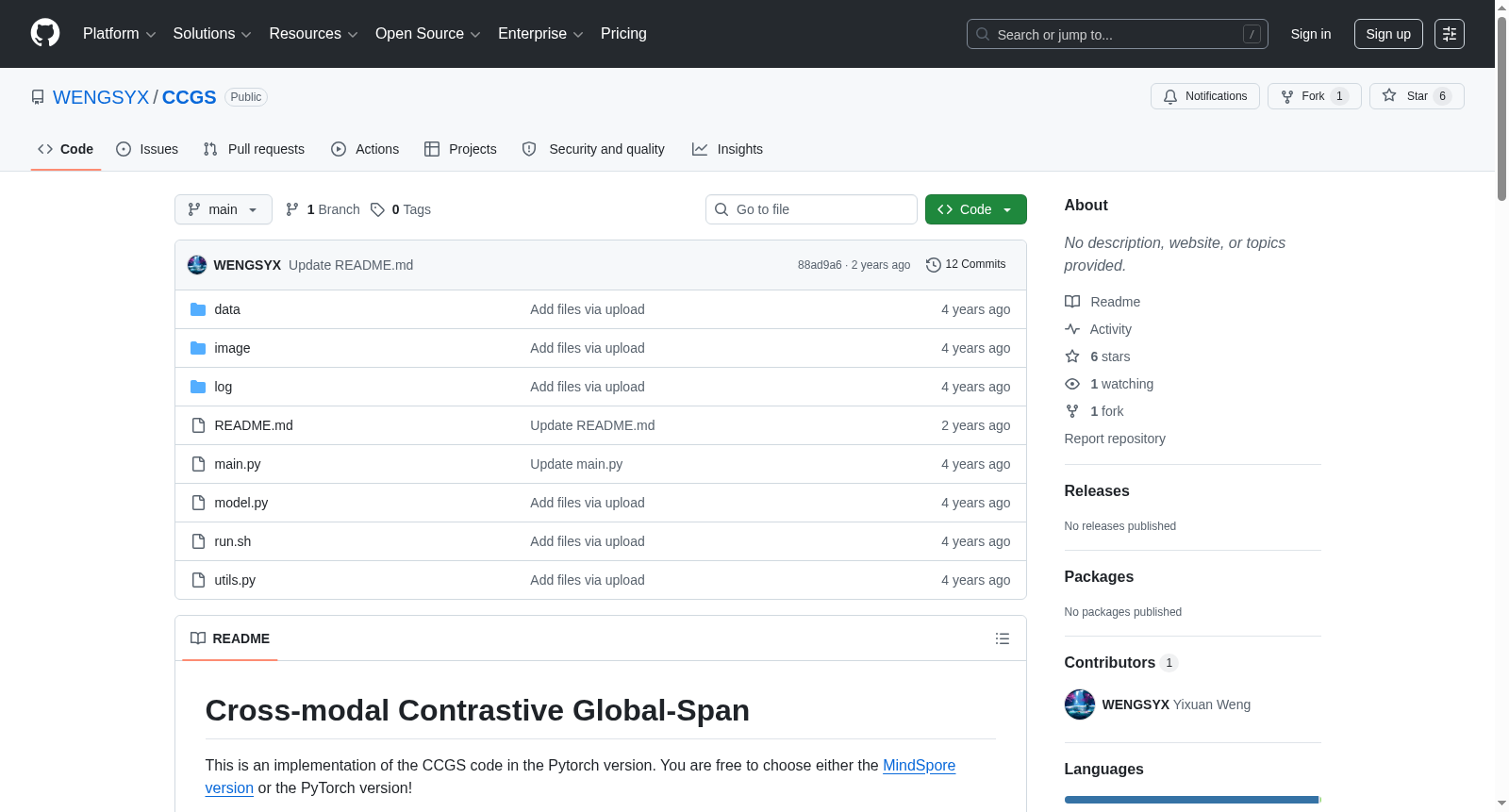1509x812 pixels.
Task: Click the search magnifier icon in header
Action: [x=983, y=34]
